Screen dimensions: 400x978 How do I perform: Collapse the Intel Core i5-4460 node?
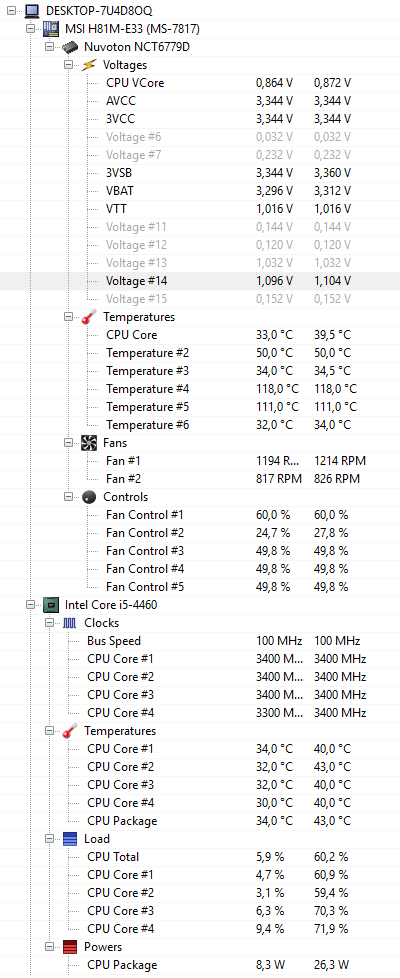point(30,604)
